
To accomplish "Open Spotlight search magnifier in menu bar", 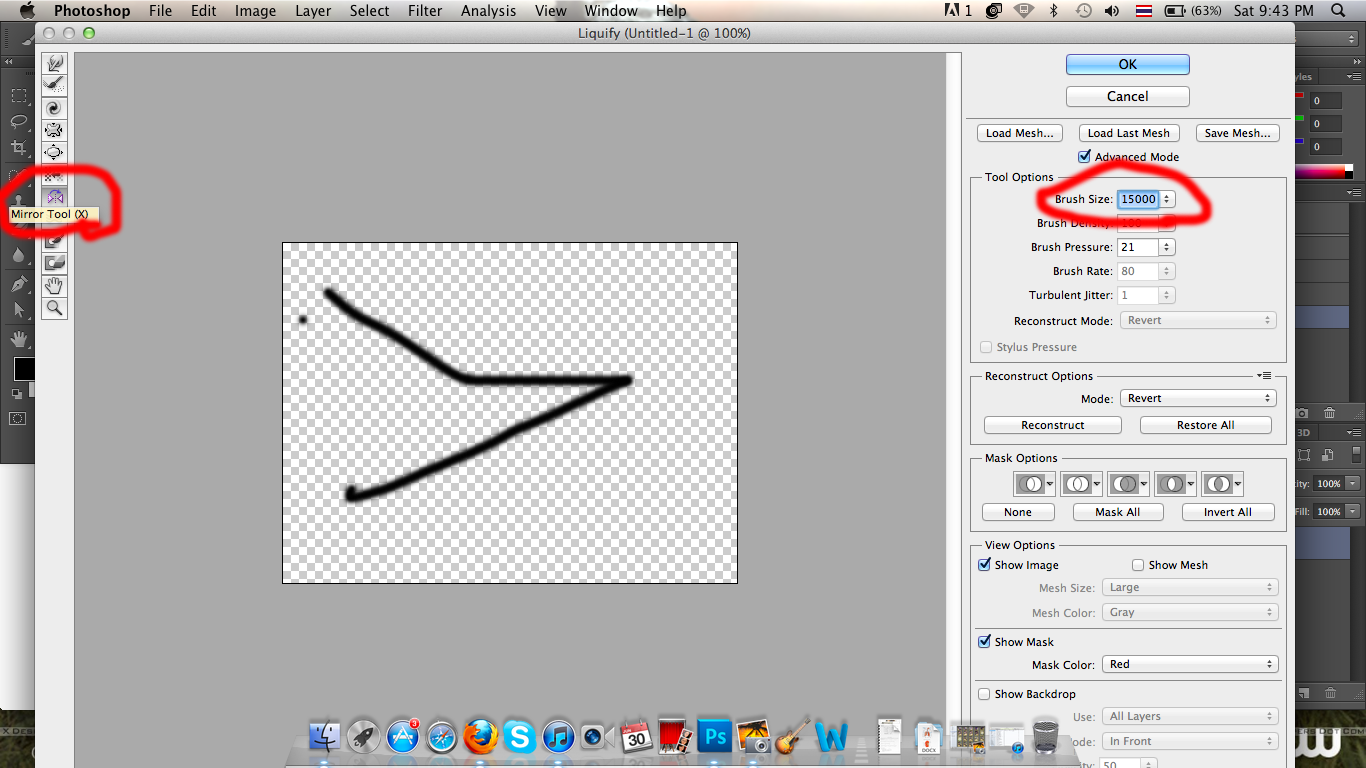I will click(x=1339, y=11).
